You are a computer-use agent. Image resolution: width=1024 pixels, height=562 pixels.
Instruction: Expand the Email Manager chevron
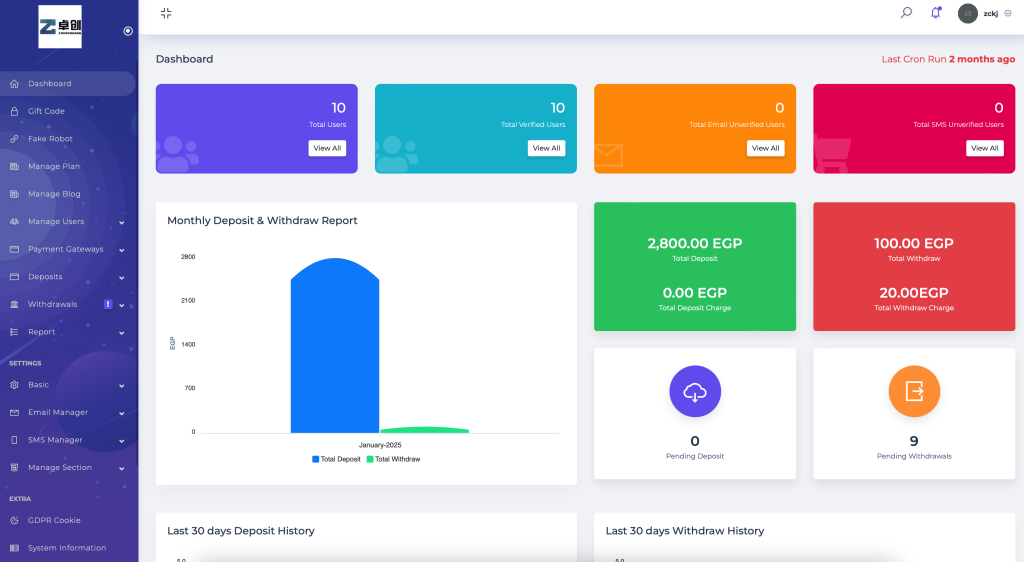(x=121, y=413)
